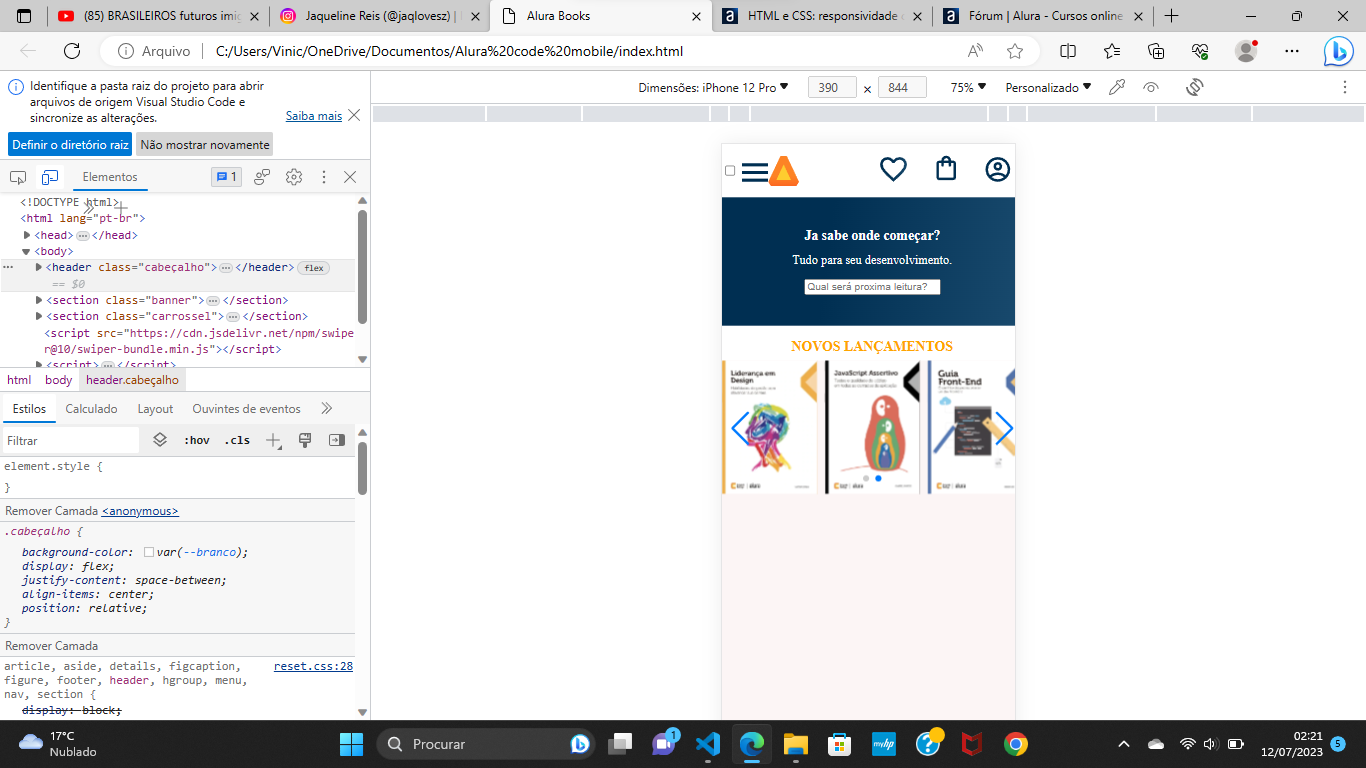This screenshot has height=768, width=1366.
Task: Toggle .cls class editor
Action: (237, 440)
